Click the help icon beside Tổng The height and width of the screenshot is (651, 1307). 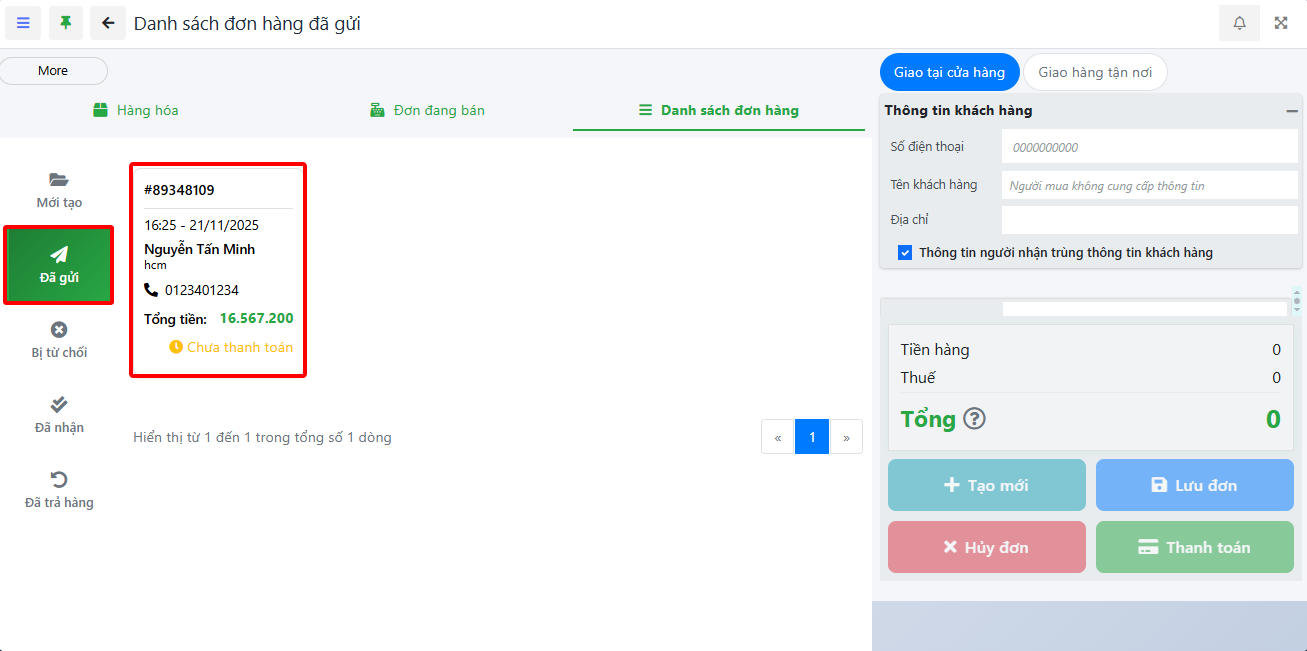click(x=974, y=419)
